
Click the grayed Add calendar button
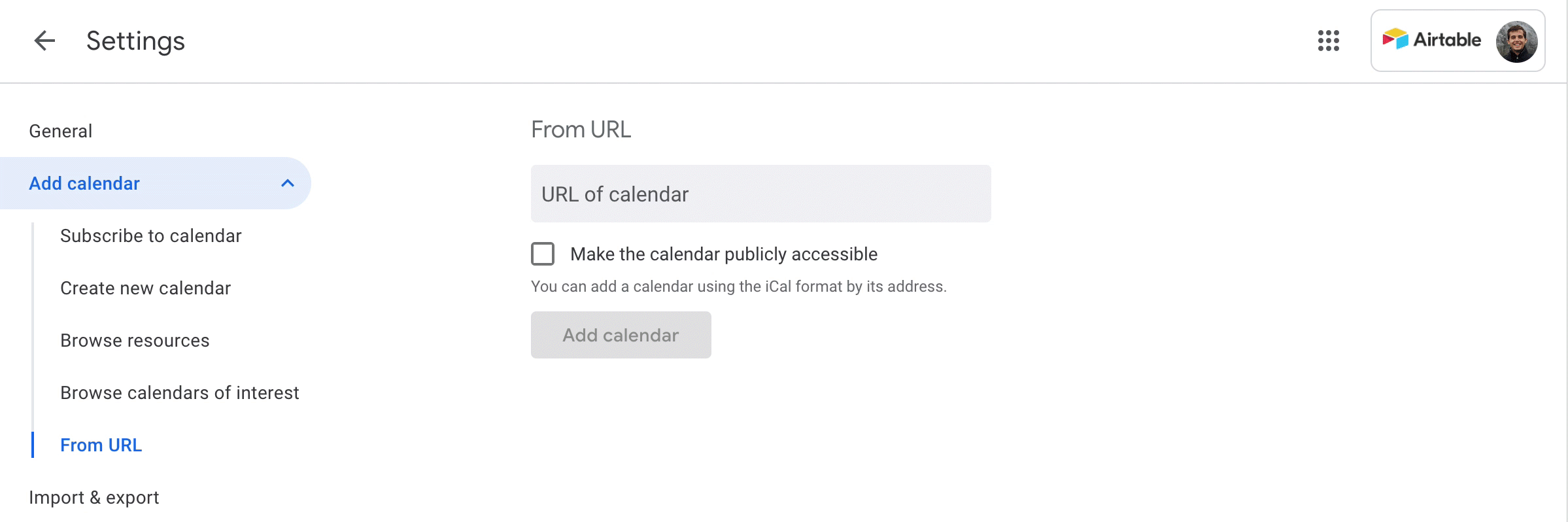[x=621, y=335]
